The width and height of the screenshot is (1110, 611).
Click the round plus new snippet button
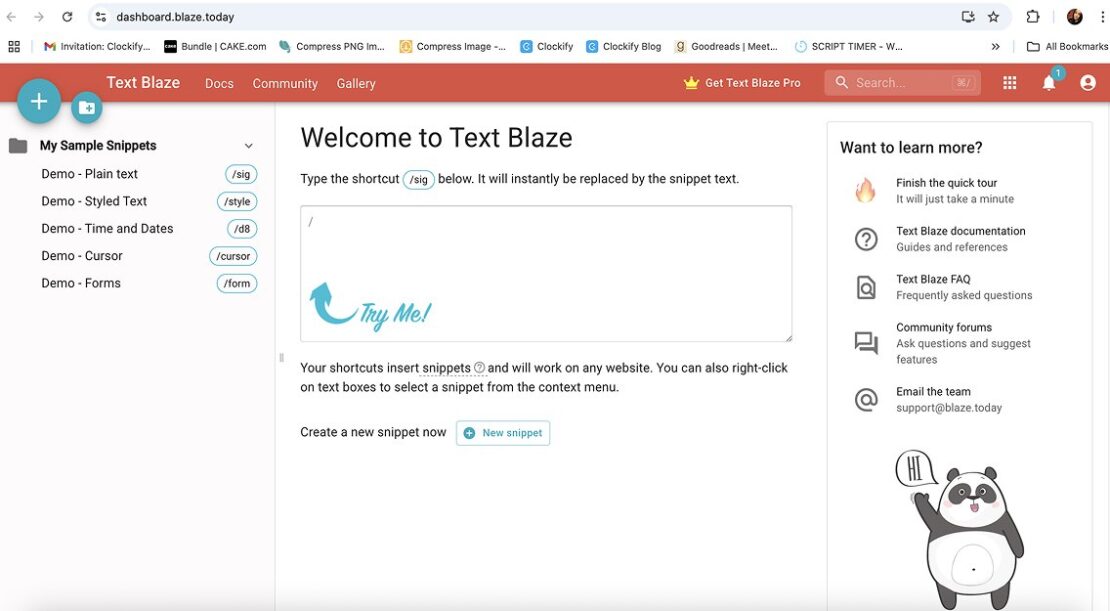(39, 101)
